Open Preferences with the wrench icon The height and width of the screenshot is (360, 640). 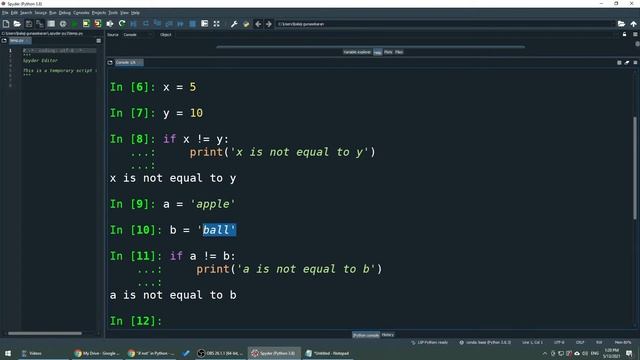(x=234, y=24)
